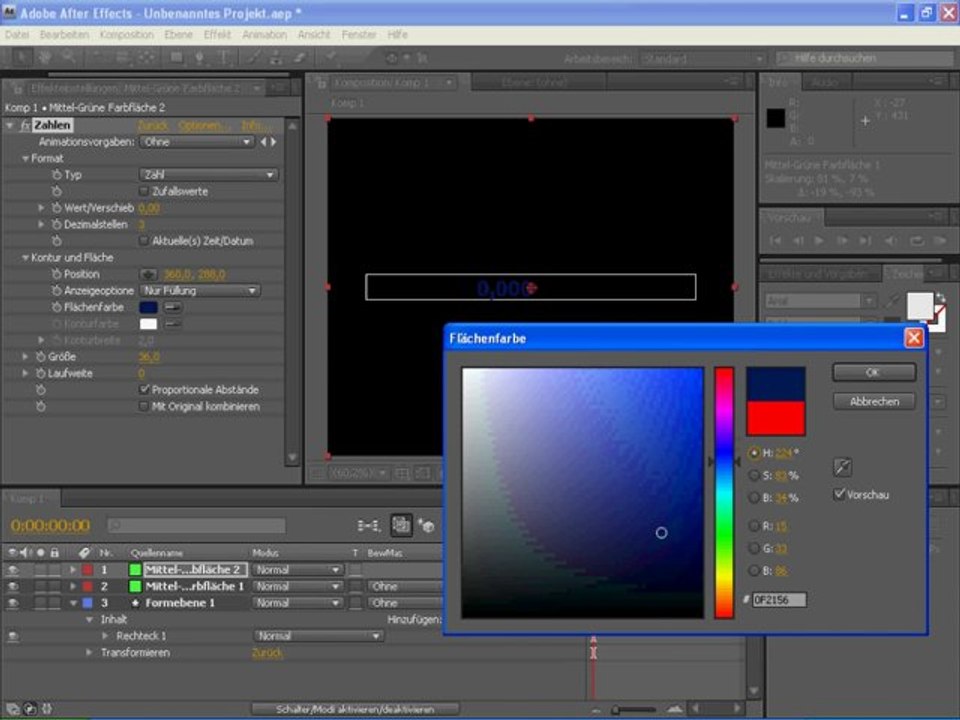Screen dimensions: 960x720
Task: Select the S saturation radio button
Action: tap(754, 475)
